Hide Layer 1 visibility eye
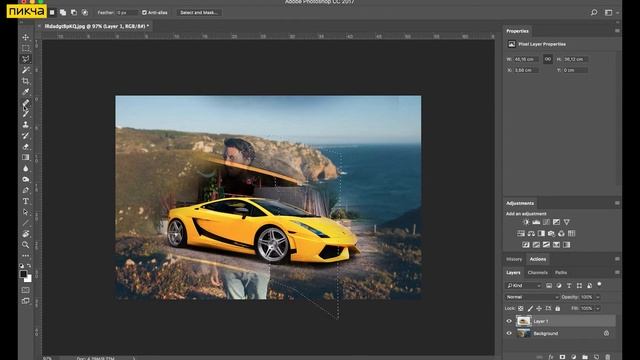The width and height of the screenshot is (640, 360). (509, 321)
